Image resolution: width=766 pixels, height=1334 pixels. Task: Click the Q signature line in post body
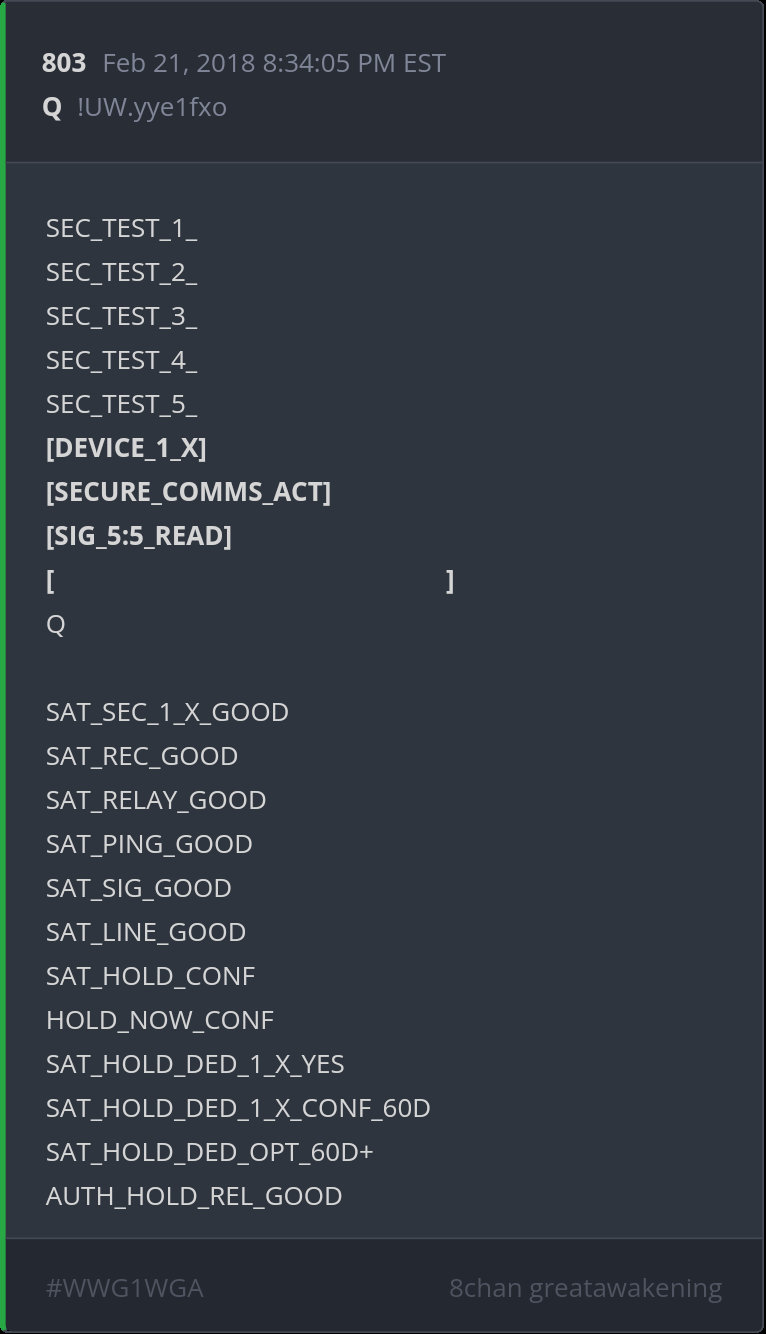click(x=55, y=625)
